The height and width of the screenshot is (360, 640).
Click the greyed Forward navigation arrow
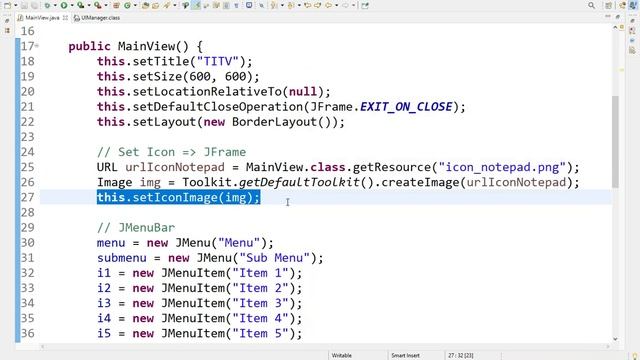(345, 5)
